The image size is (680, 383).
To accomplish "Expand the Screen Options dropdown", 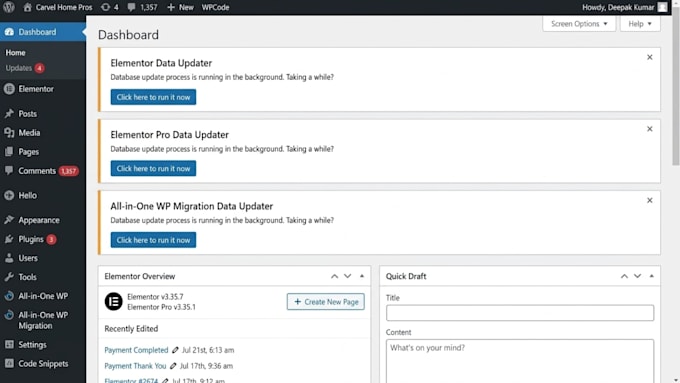I will [579, 24].
